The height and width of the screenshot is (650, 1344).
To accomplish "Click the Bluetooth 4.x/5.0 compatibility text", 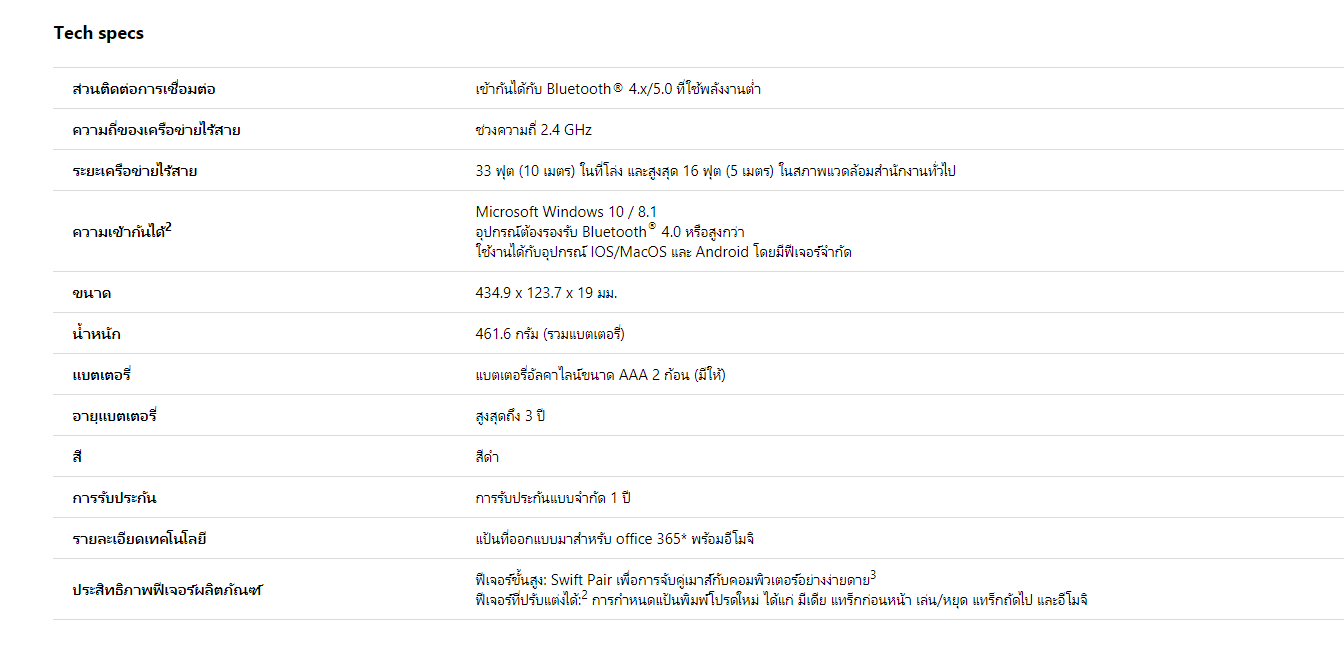I will (618, 89).
